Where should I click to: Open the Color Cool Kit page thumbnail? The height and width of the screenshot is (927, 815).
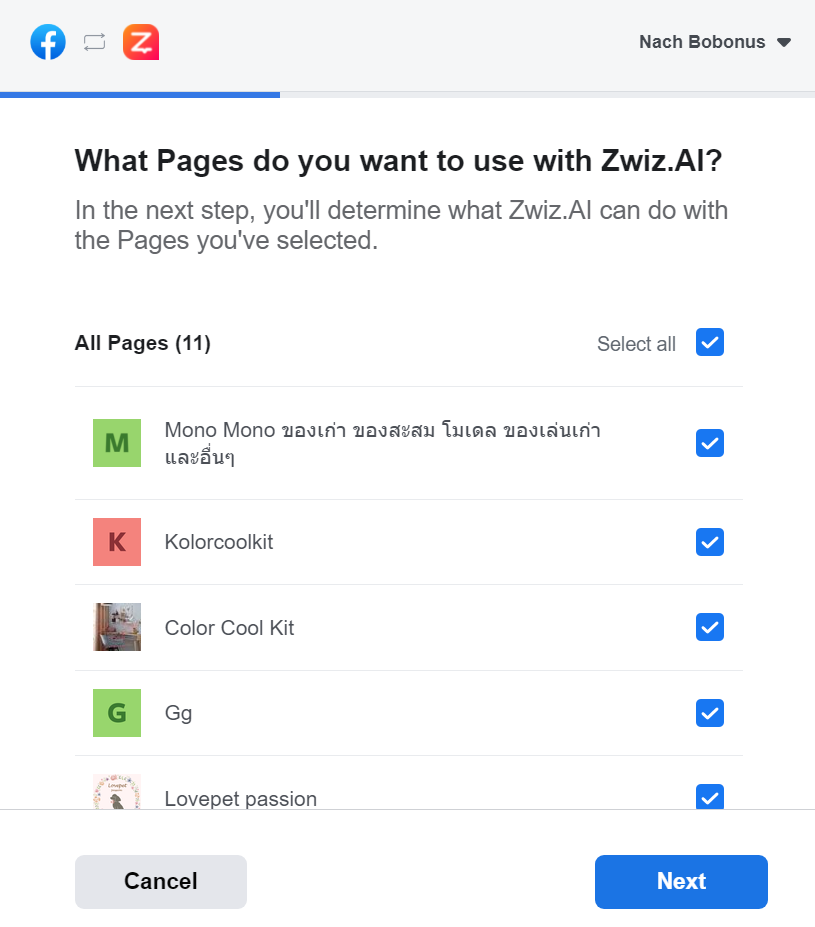pos(117,627)
